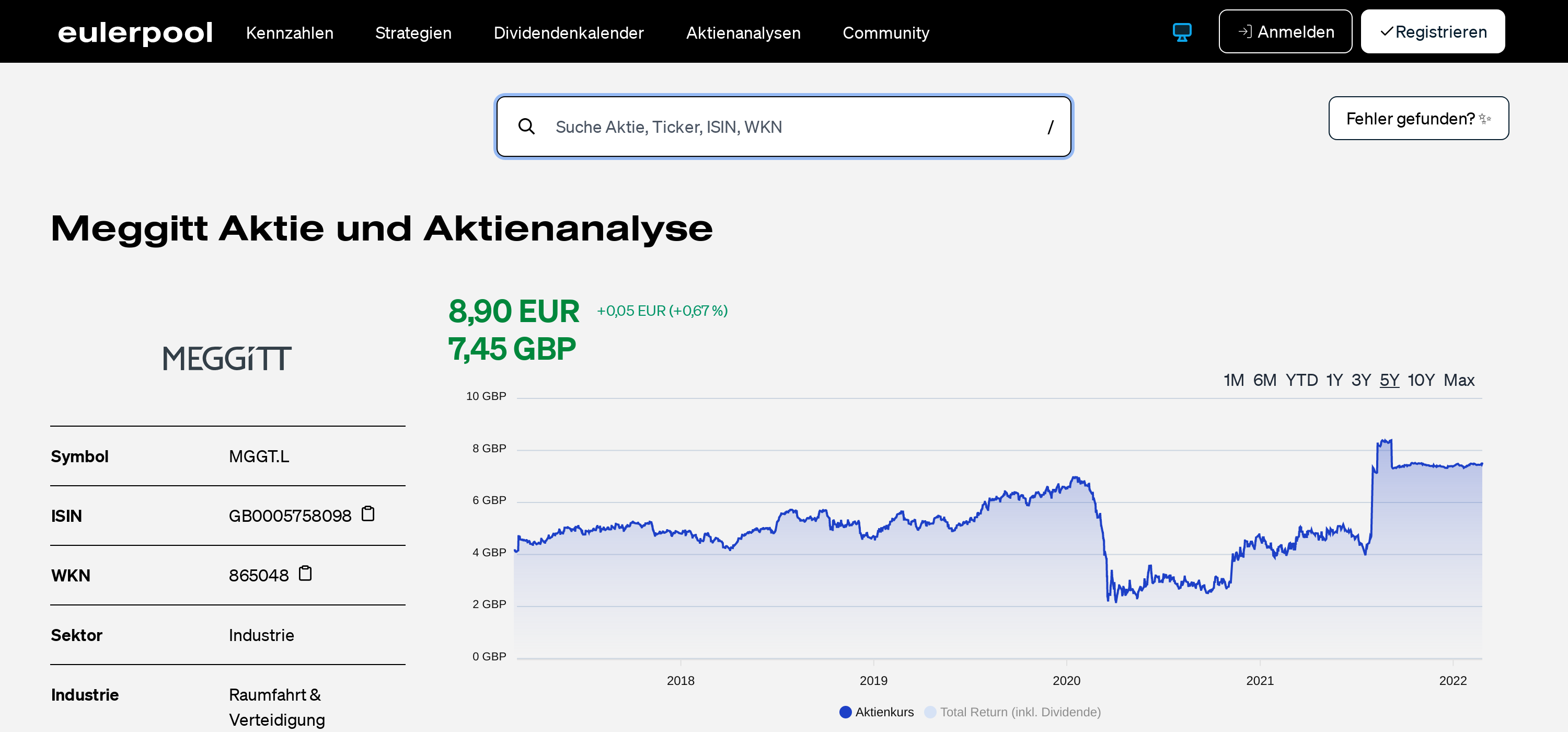Switch chart to Max range
The height and width of the screenshot is (732, 1568).
1458,380
